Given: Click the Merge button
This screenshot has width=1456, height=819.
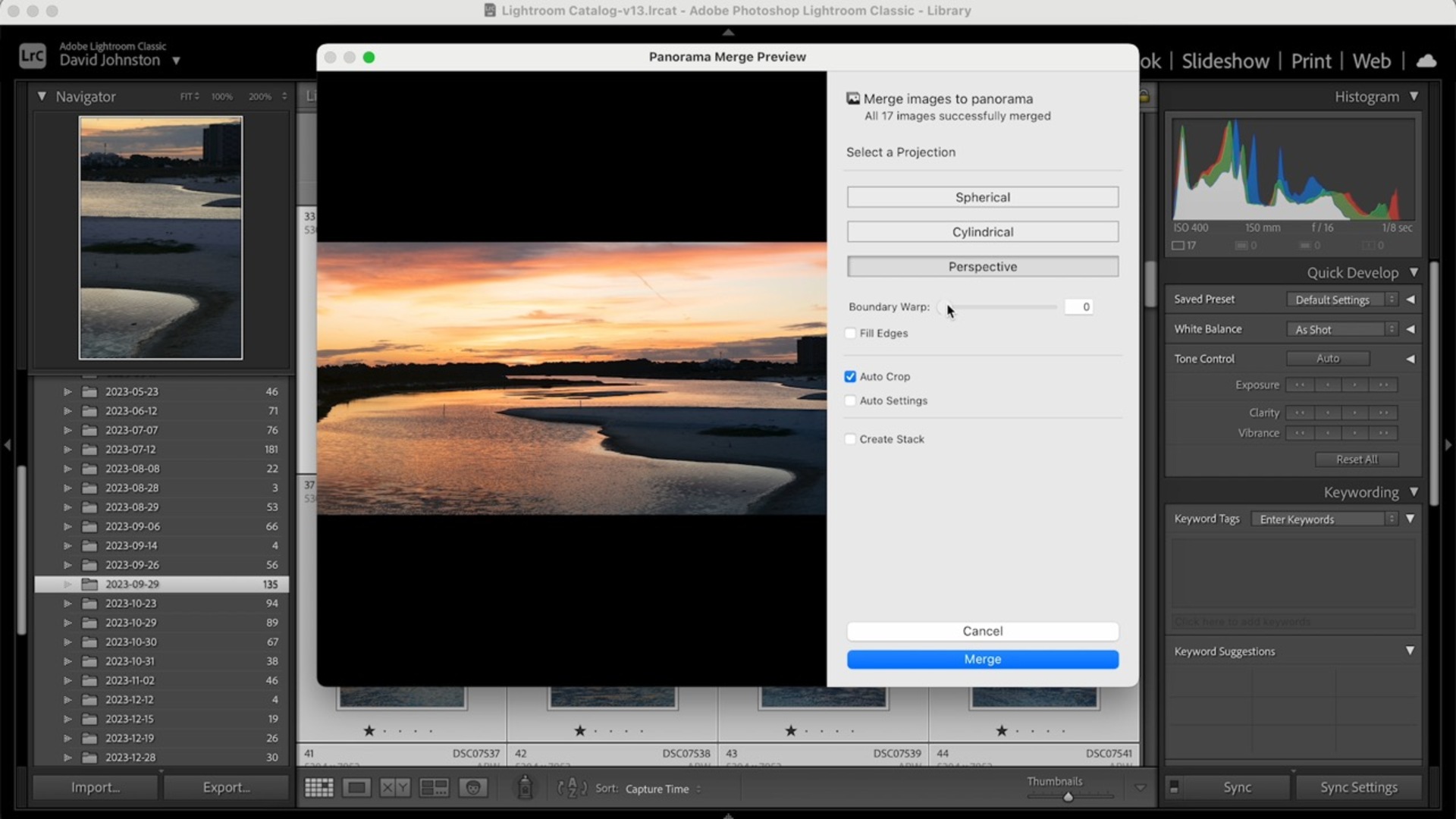Looking at the screenshot, I should pos(982,659).
